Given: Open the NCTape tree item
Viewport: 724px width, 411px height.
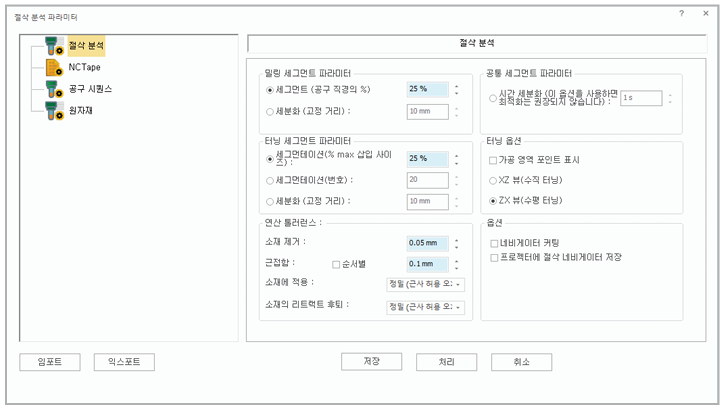Looking at the screenshot, I should coord(84,67).
